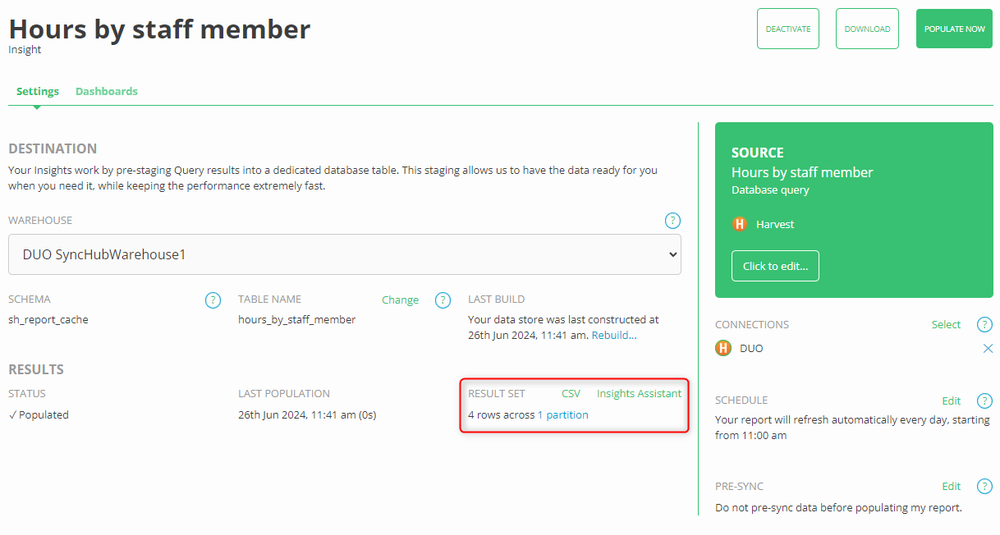Download result set via CSV link

pos(571,394)
